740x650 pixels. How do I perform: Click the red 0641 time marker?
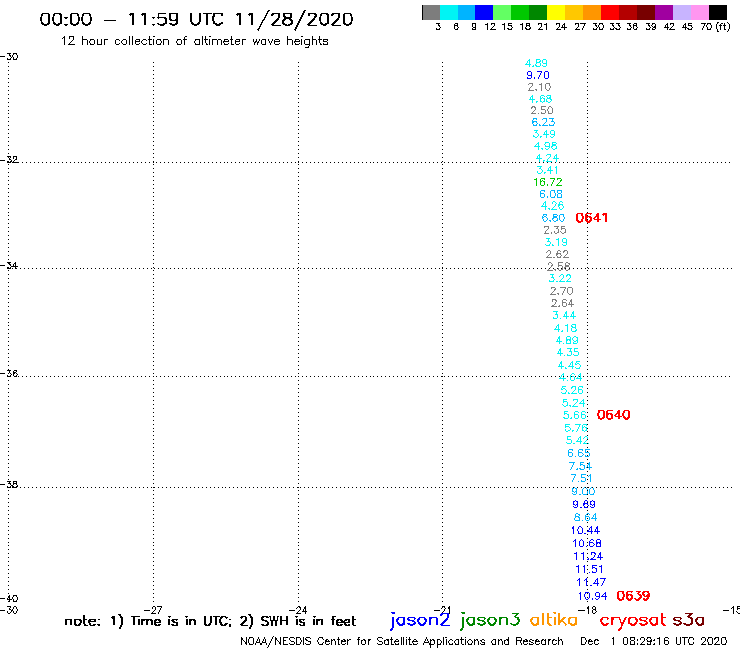tap(591, 218)
